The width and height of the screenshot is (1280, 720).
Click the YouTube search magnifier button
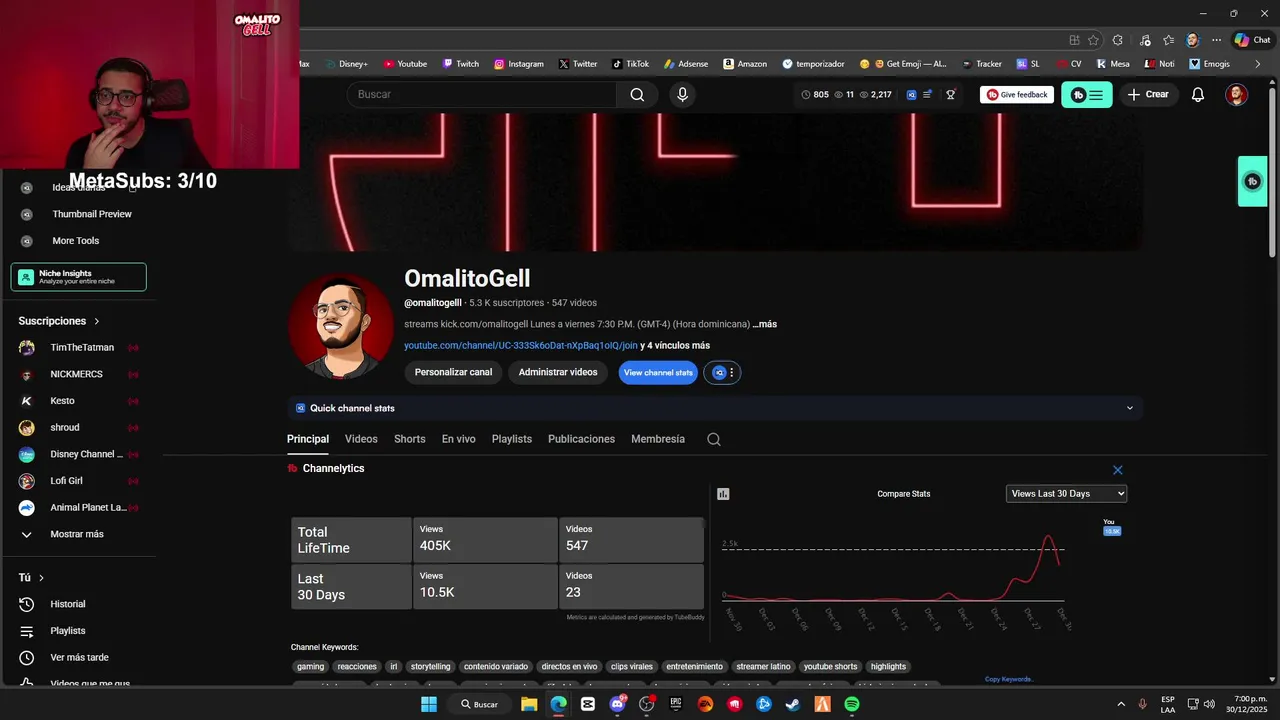click(x=637, y=94)
